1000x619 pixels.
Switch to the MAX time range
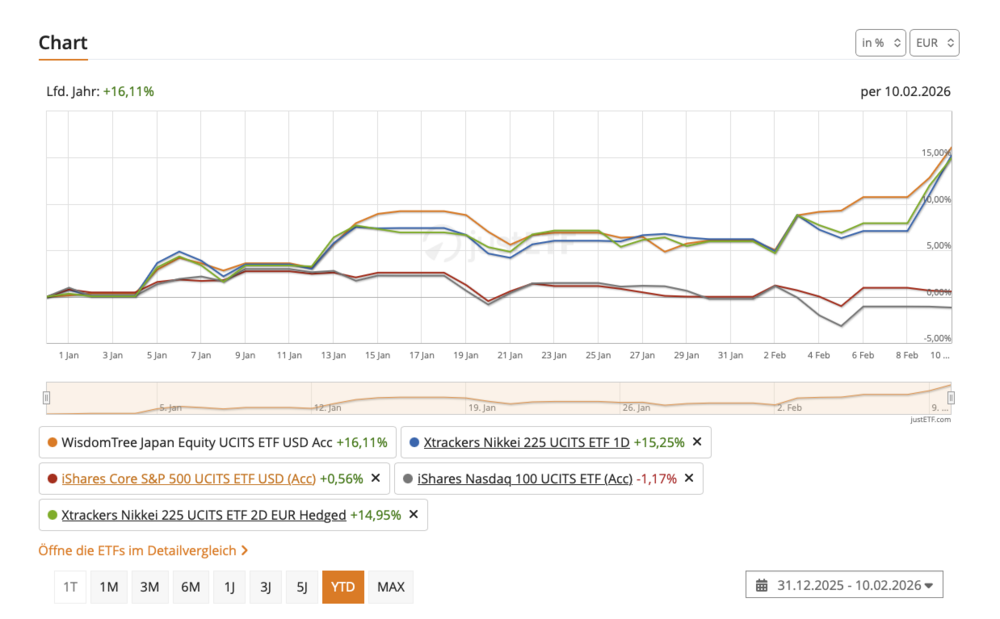click(391, 587)
